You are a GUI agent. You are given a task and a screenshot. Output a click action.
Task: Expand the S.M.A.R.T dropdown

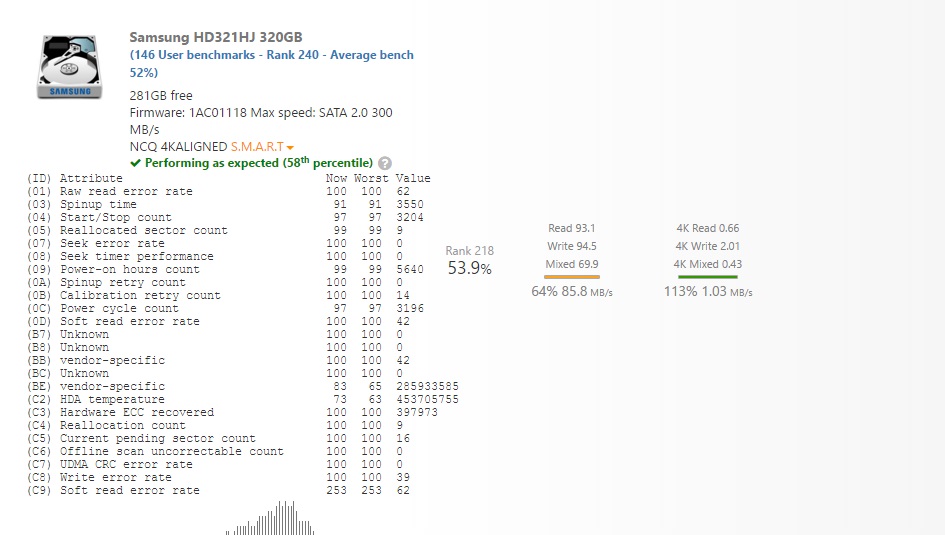(262, 147)
